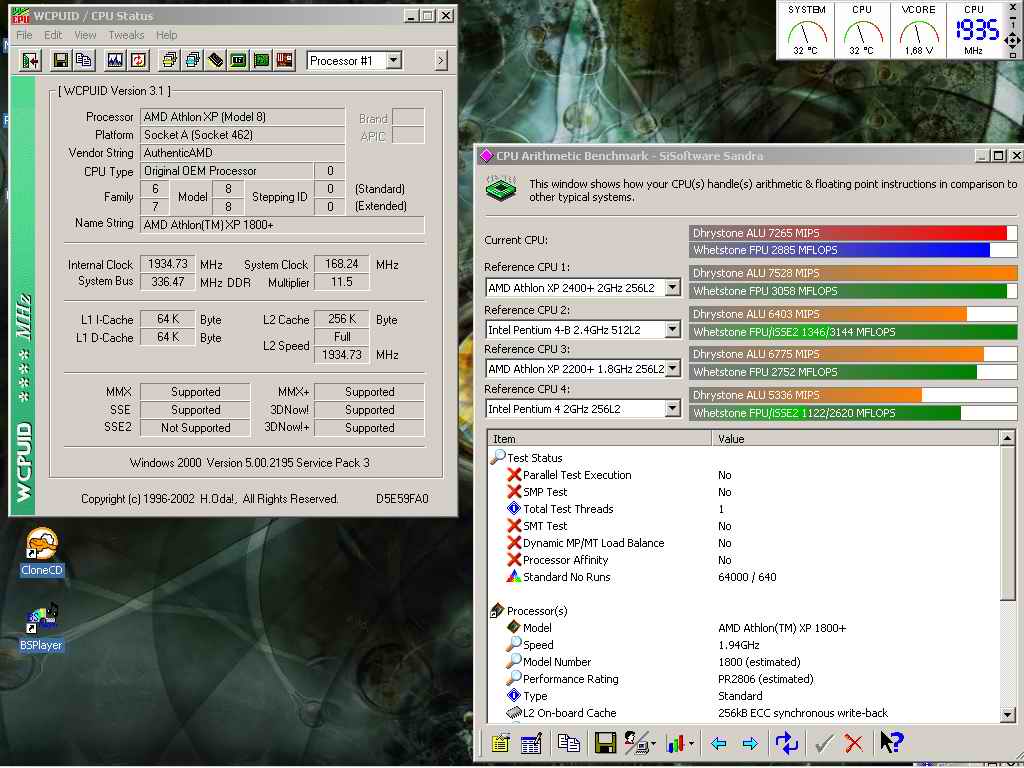Open the Reference CPU 2 dropdown
Screen dimensions: 1024x768
pyautogui.click(x=672, y=330)
